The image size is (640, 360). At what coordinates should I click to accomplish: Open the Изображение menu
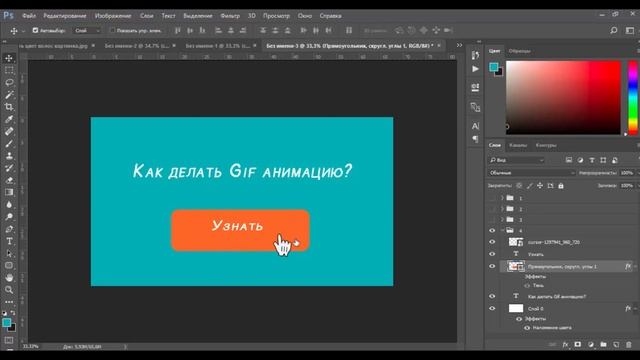coord(113,16)
